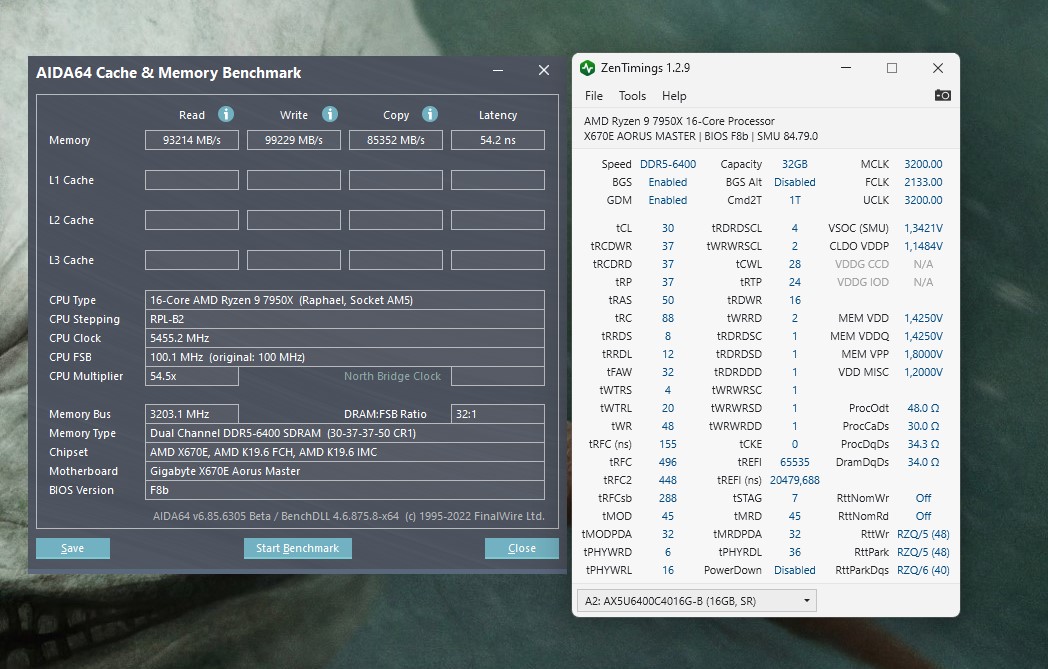Minimize the AIDA64 benchmark window
The width and height of the screenshot is (1048, 669).
tap(497, 71)
